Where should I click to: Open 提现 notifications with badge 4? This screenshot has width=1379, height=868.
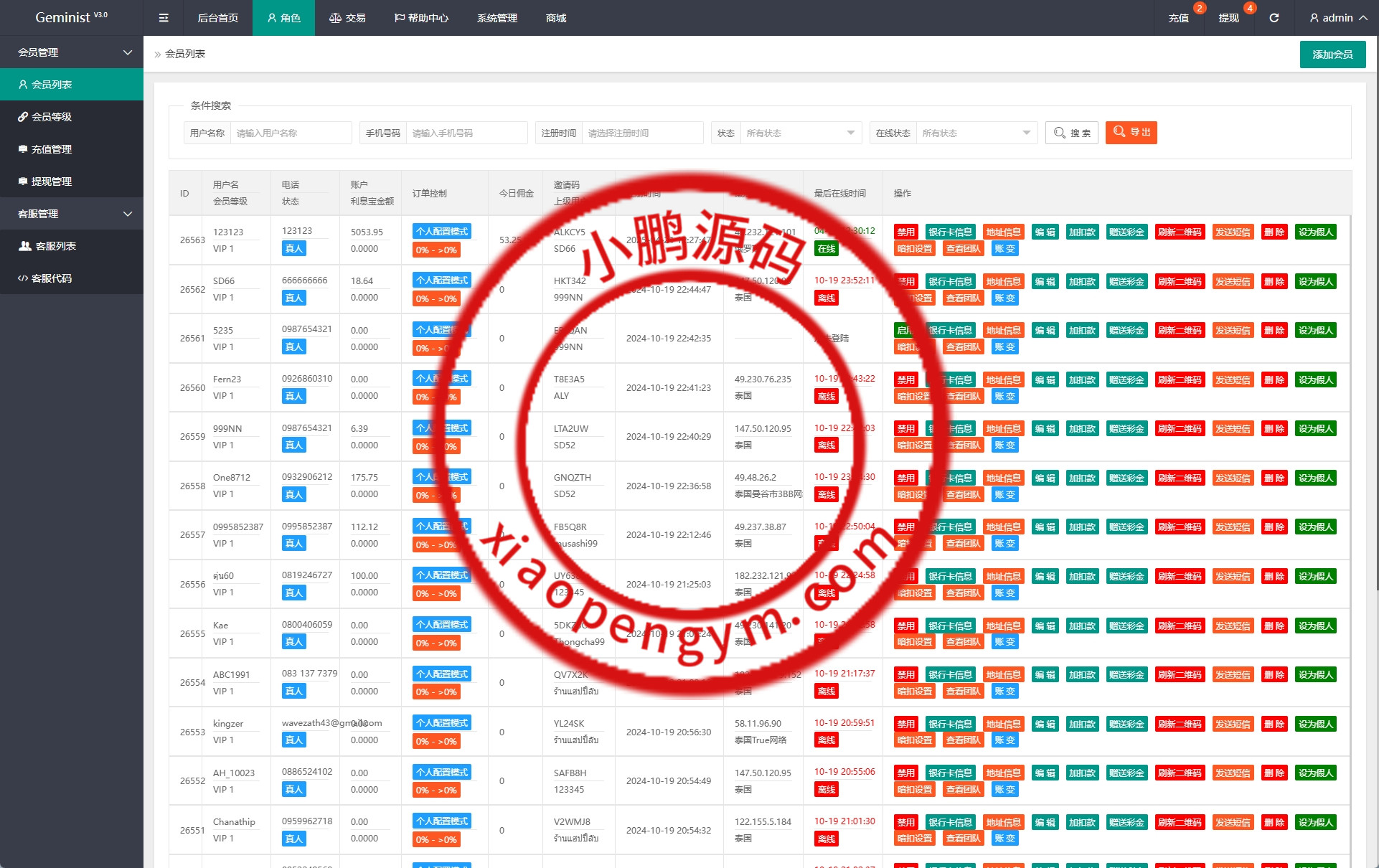tap(1228, 18)
